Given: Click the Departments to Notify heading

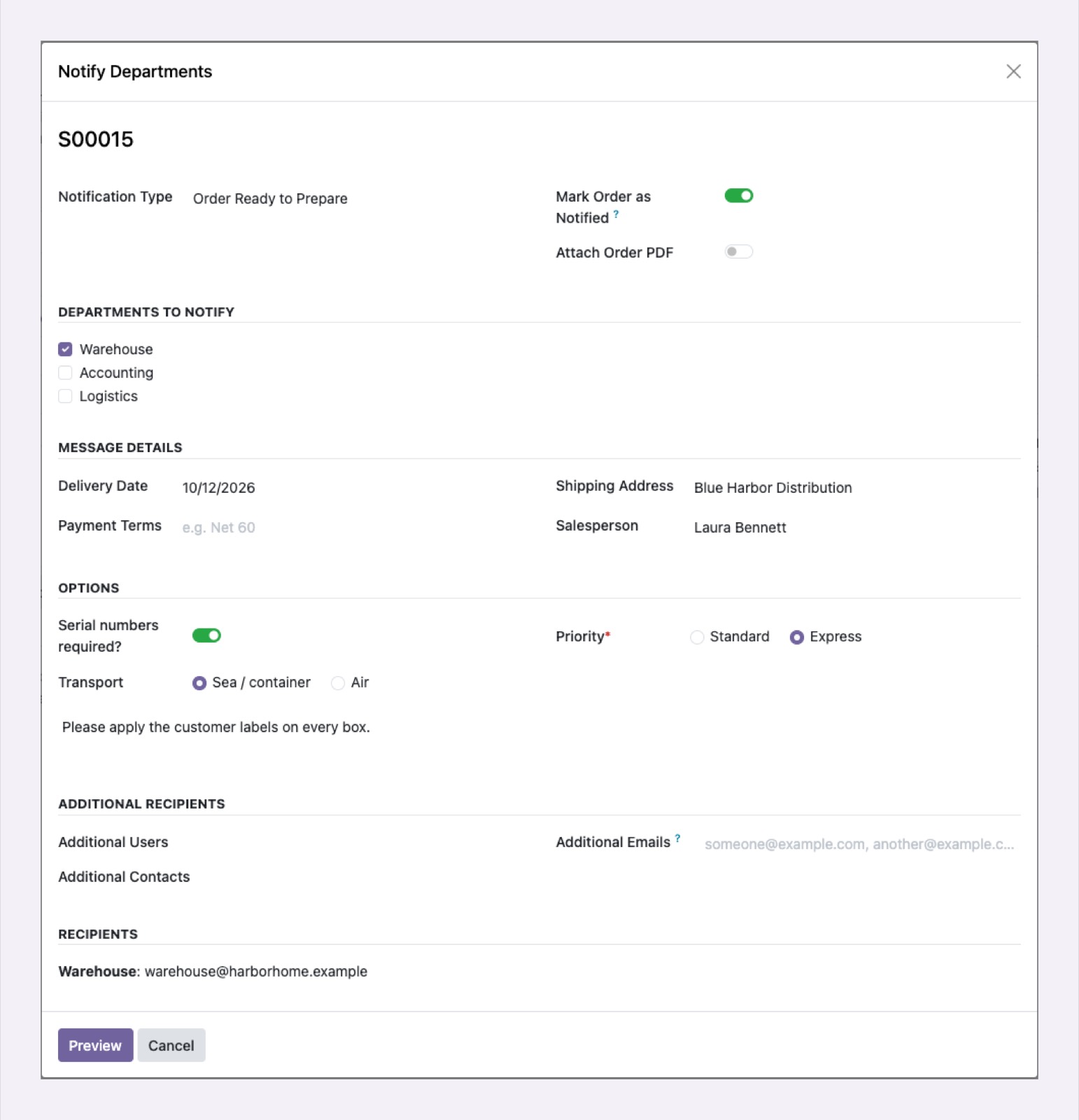Looking at the screenshot, I should 146,312.
